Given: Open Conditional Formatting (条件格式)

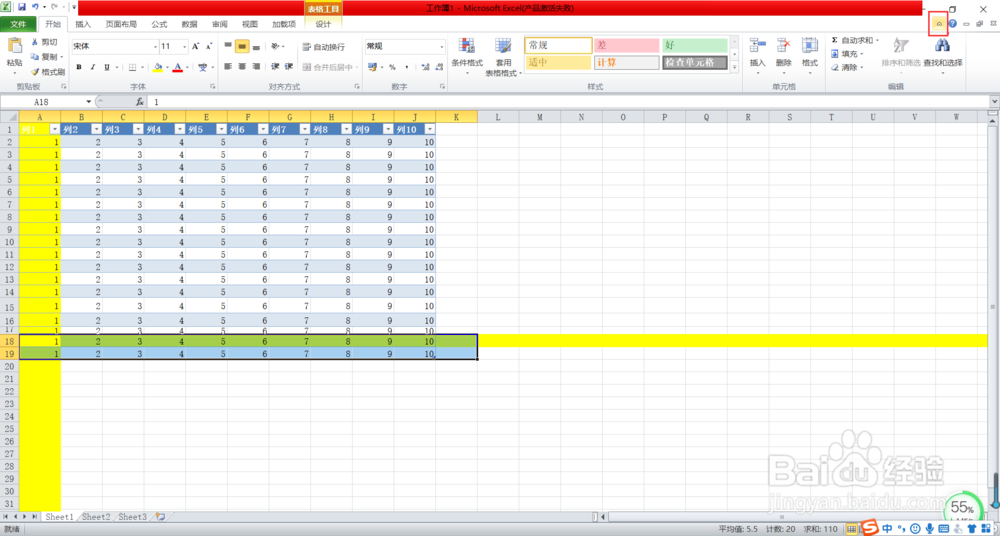Looking at the screenshot, I should click(467, 56).
